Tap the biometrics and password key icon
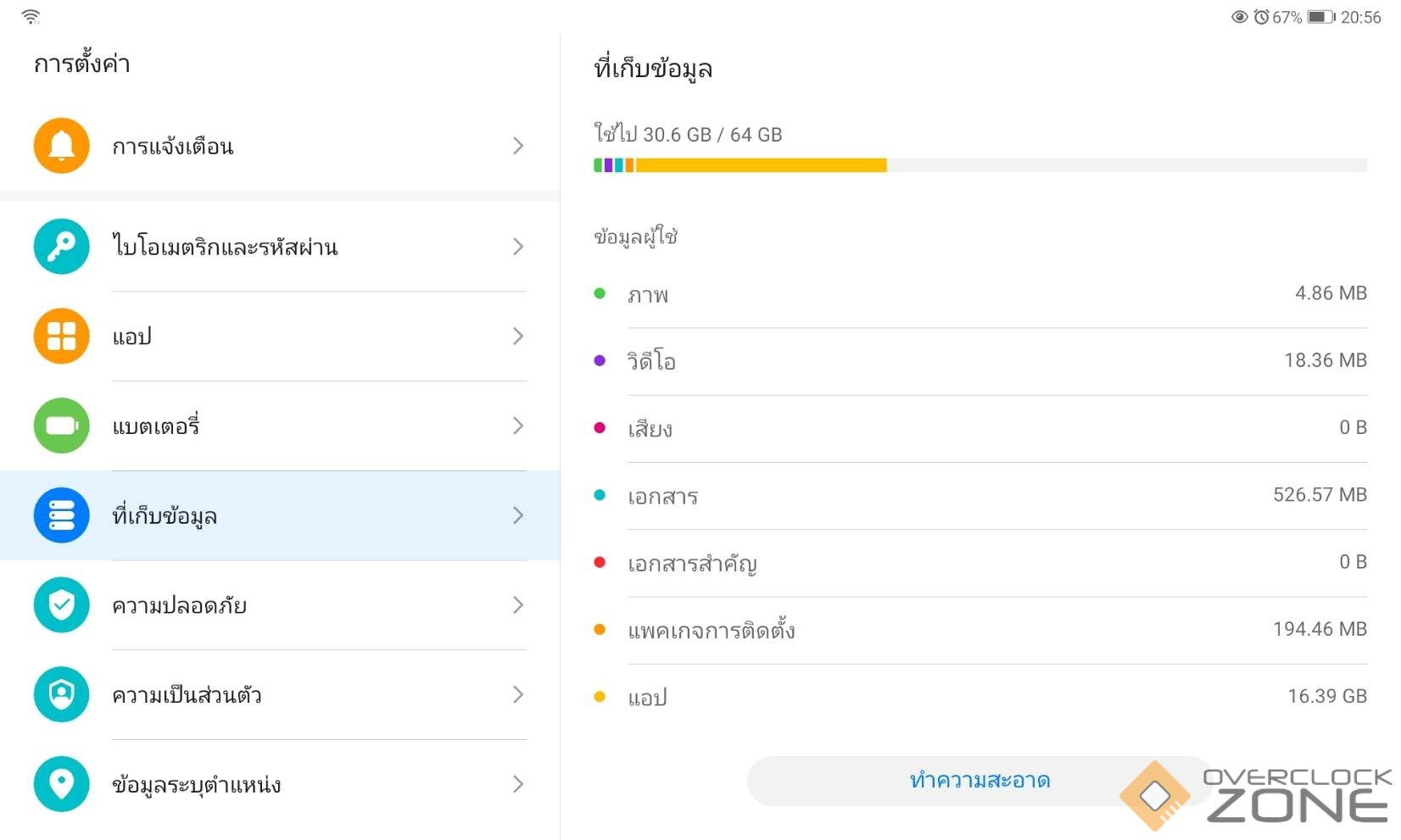Image resolution: width=1401 pixels, height=840 pixels. click(61, 247)
